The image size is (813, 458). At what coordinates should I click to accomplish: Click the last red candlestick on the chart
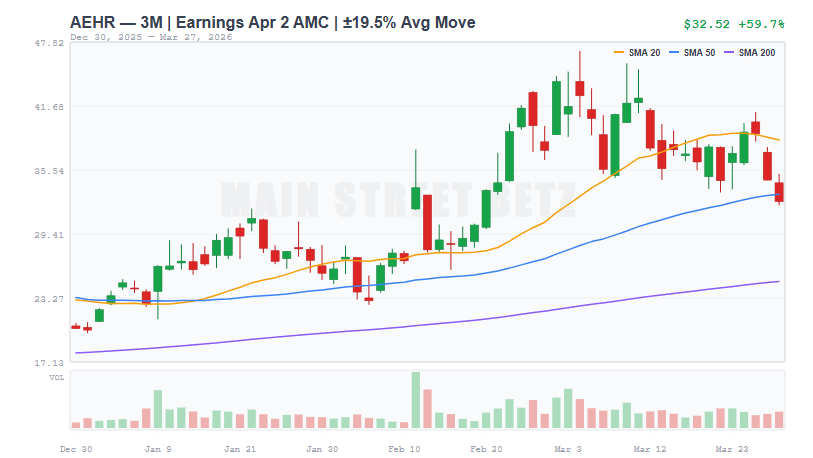click(x=779, y=191)
